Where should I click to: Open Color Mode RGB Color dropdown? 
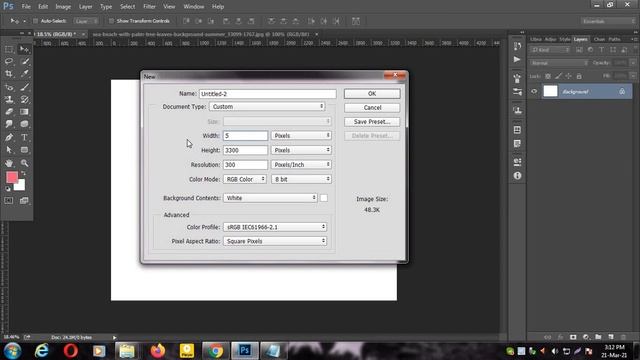click(245, 179)
